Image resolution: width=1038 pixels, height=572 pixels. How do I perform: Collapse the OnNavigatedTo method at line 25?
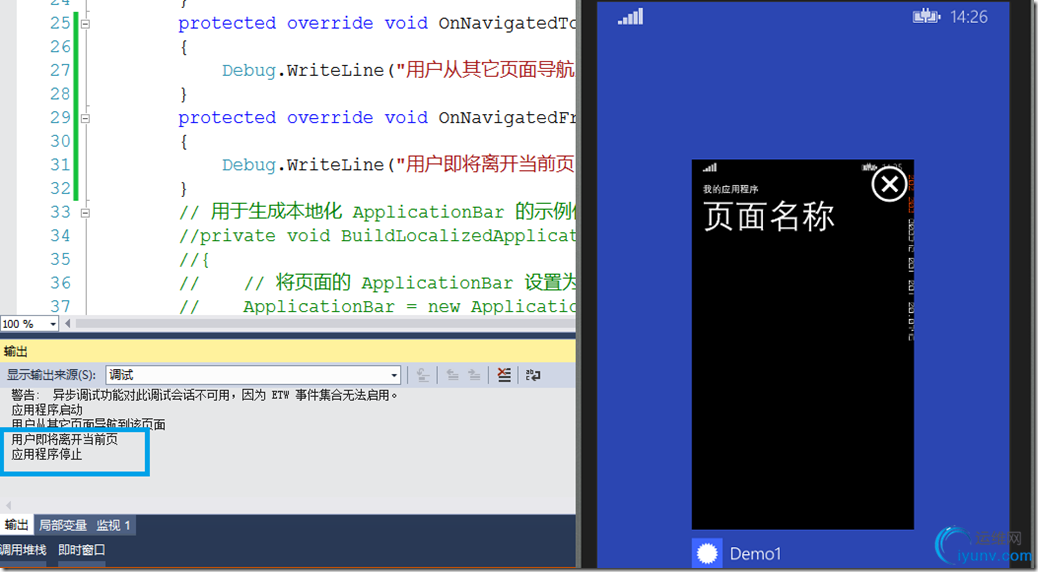point(85,24)
